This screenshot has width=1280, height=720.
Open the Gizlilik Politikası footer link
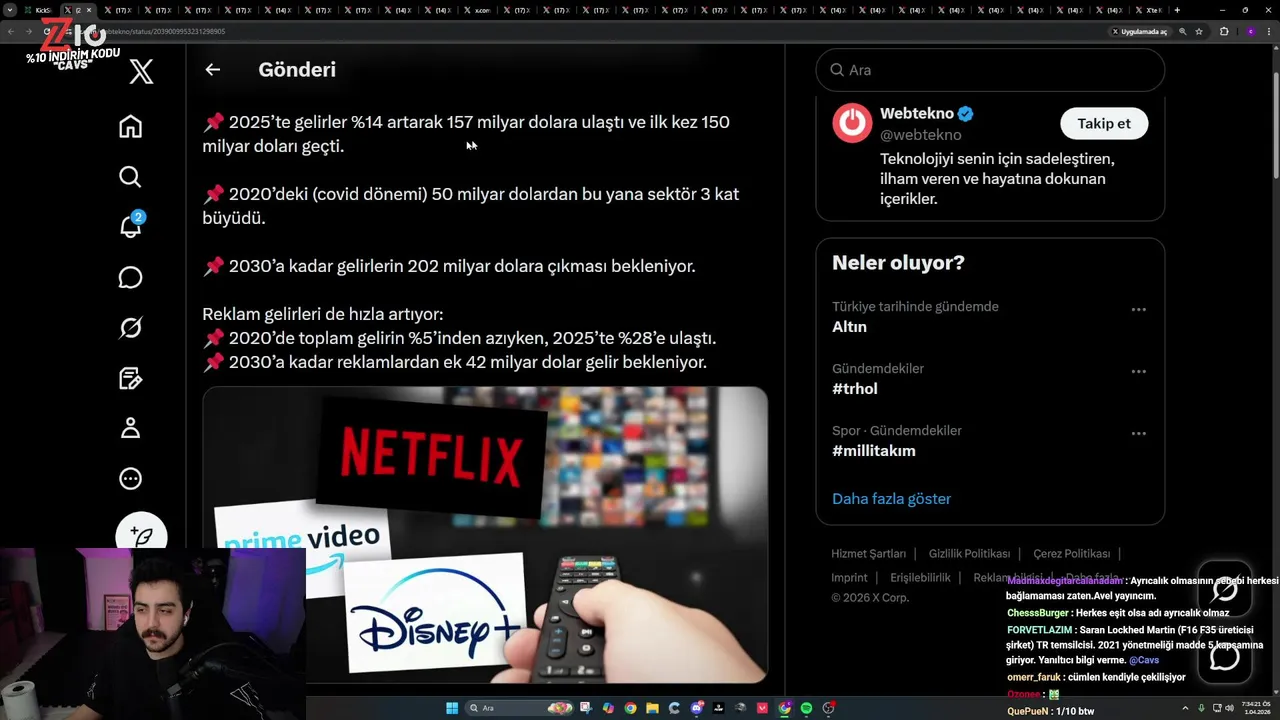(969, 553)
